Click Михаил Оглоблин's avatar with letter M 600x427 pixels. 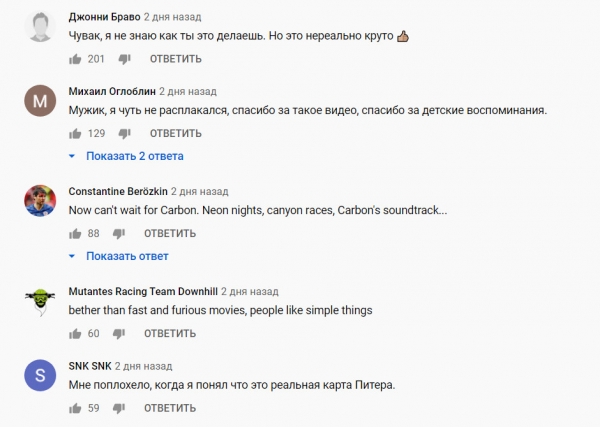(39, 102)
